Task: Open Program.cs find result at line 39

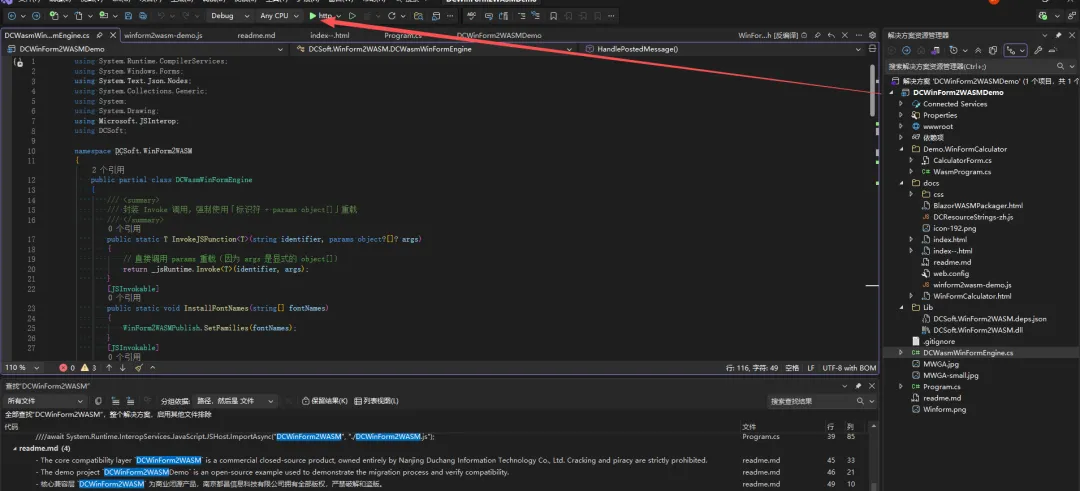Action: pos(441,437)
